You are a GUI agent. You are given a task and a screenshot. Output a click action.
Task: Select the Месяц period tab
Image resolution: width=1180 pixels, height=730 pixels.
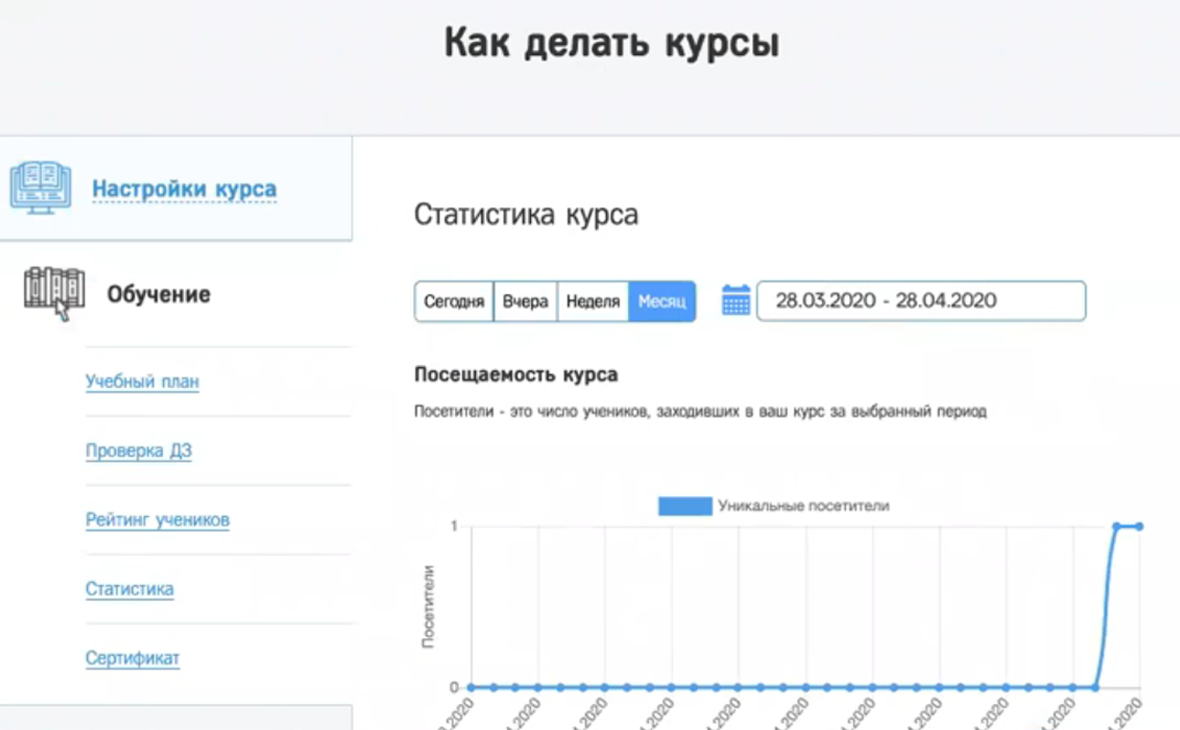(662, 301)
